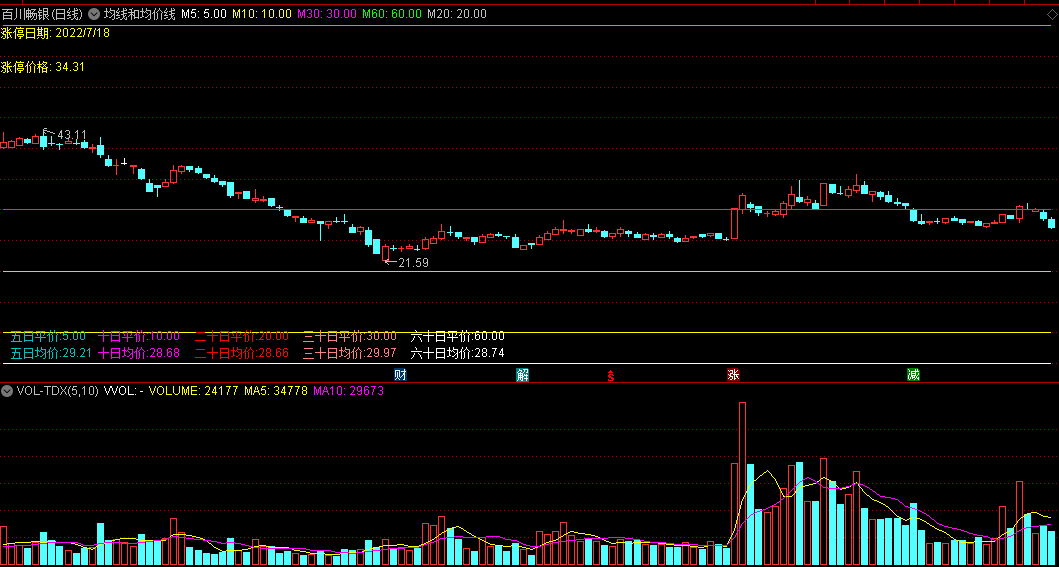Click 三十日均价:29.97 label

click(350, 353)
